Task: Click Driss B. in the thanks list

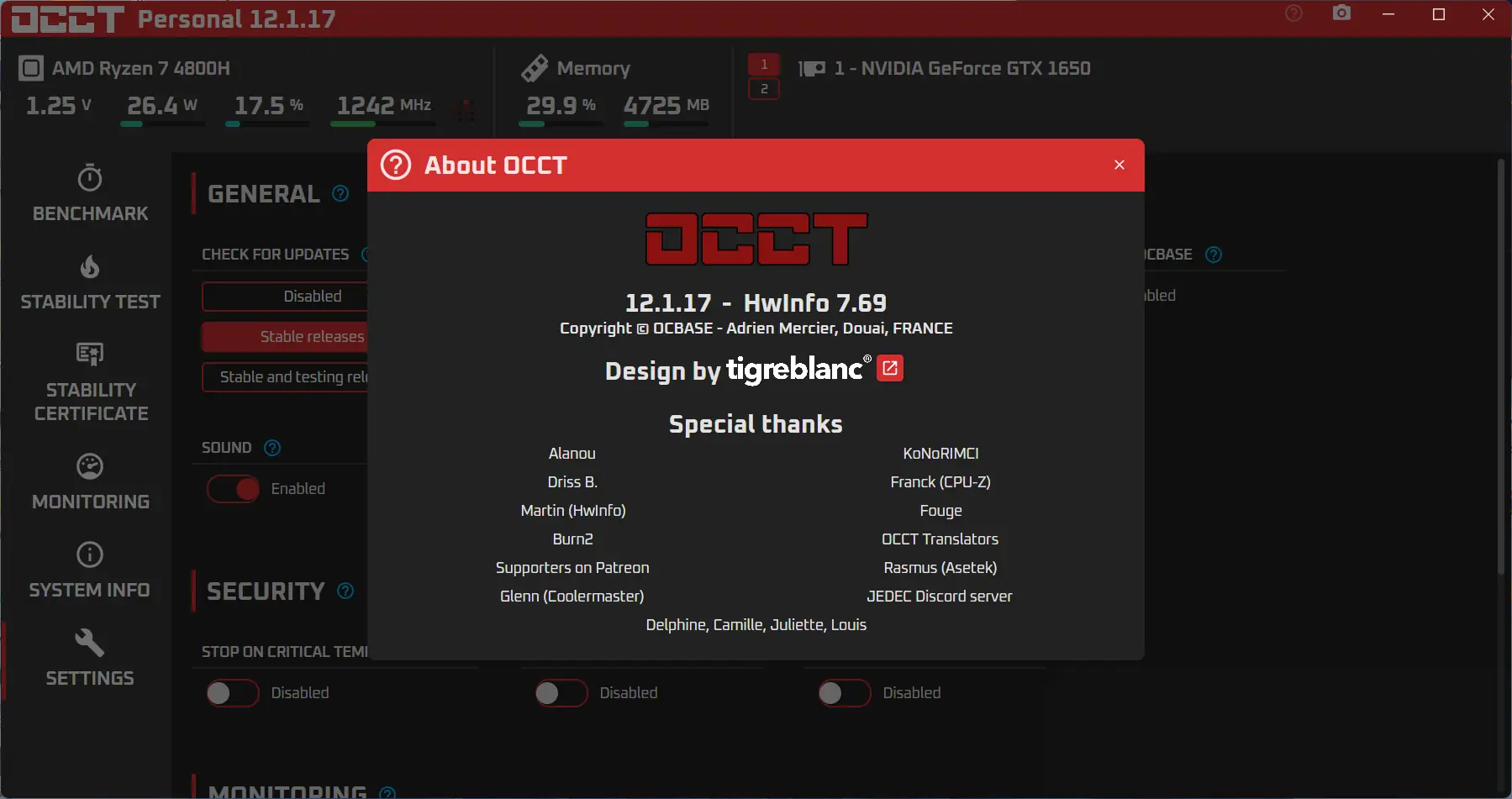Action: pos(572,482)
